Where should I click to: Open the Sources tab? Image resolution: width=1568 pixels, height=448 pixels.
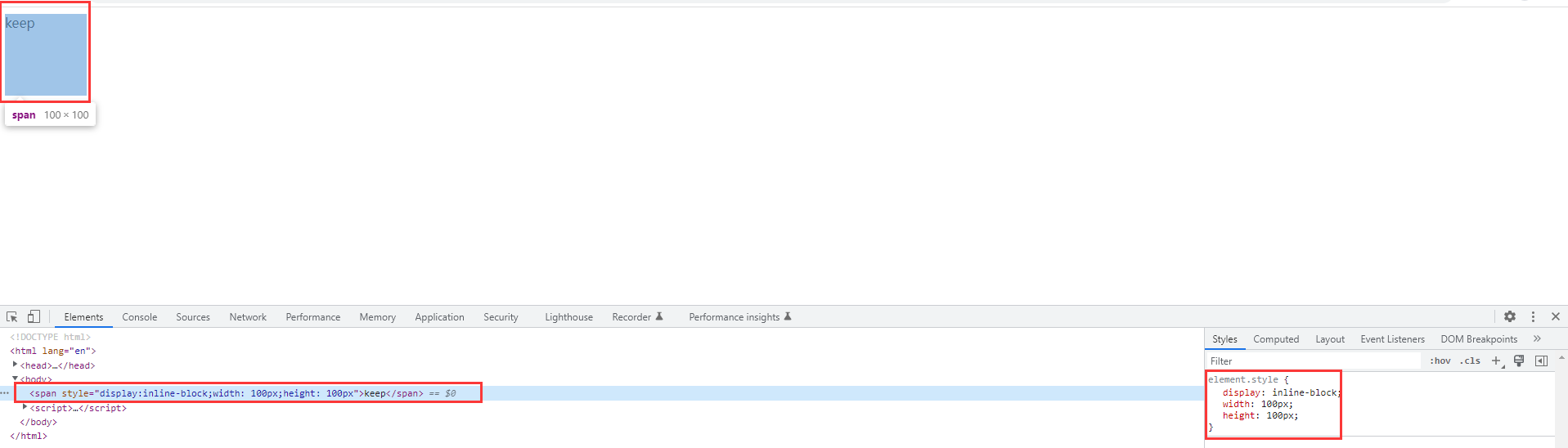tap(193, 317)
